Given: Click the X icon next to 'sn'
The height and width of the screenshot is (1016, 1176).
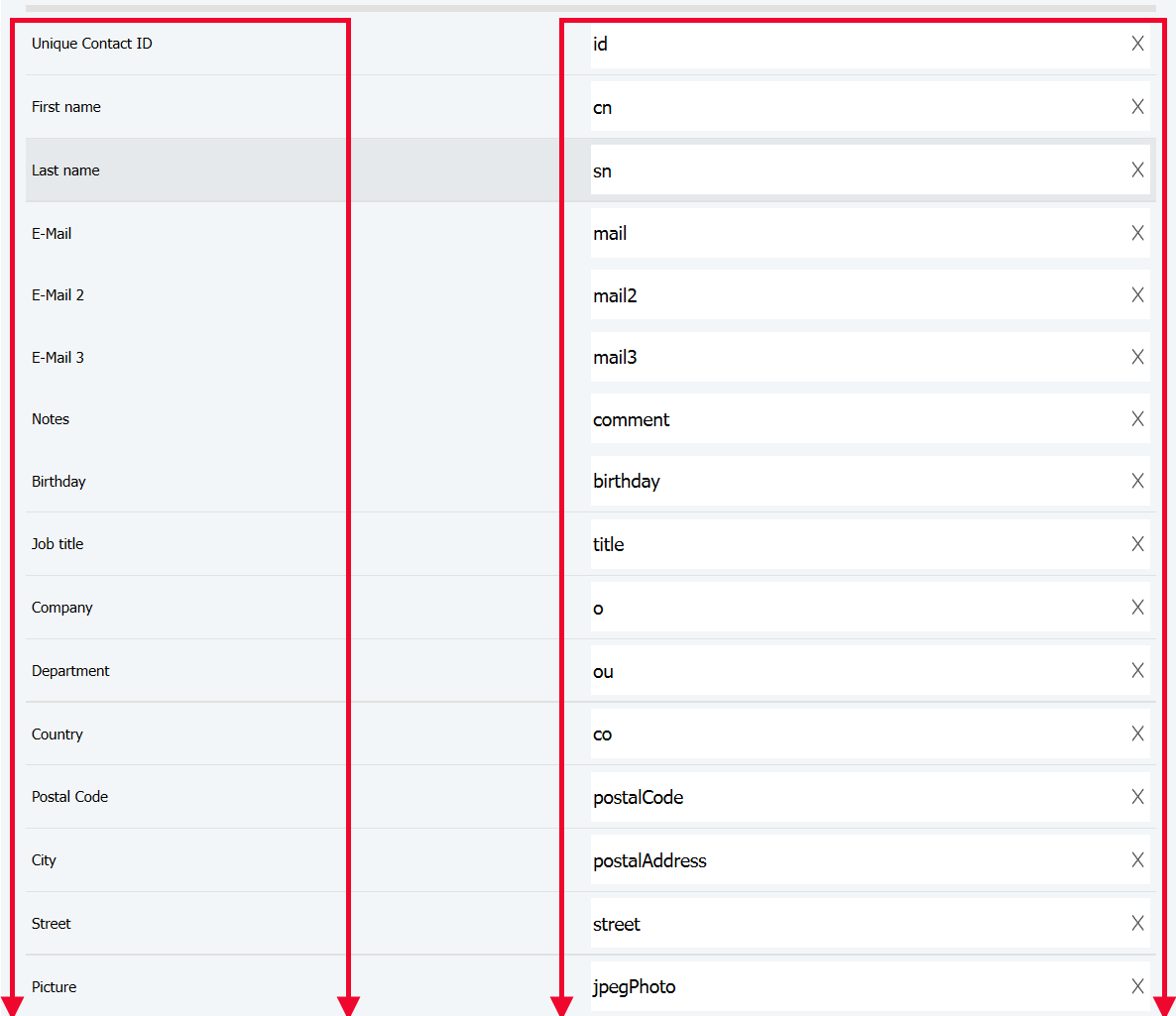Looking at the screenshot, I should 1137,170.
